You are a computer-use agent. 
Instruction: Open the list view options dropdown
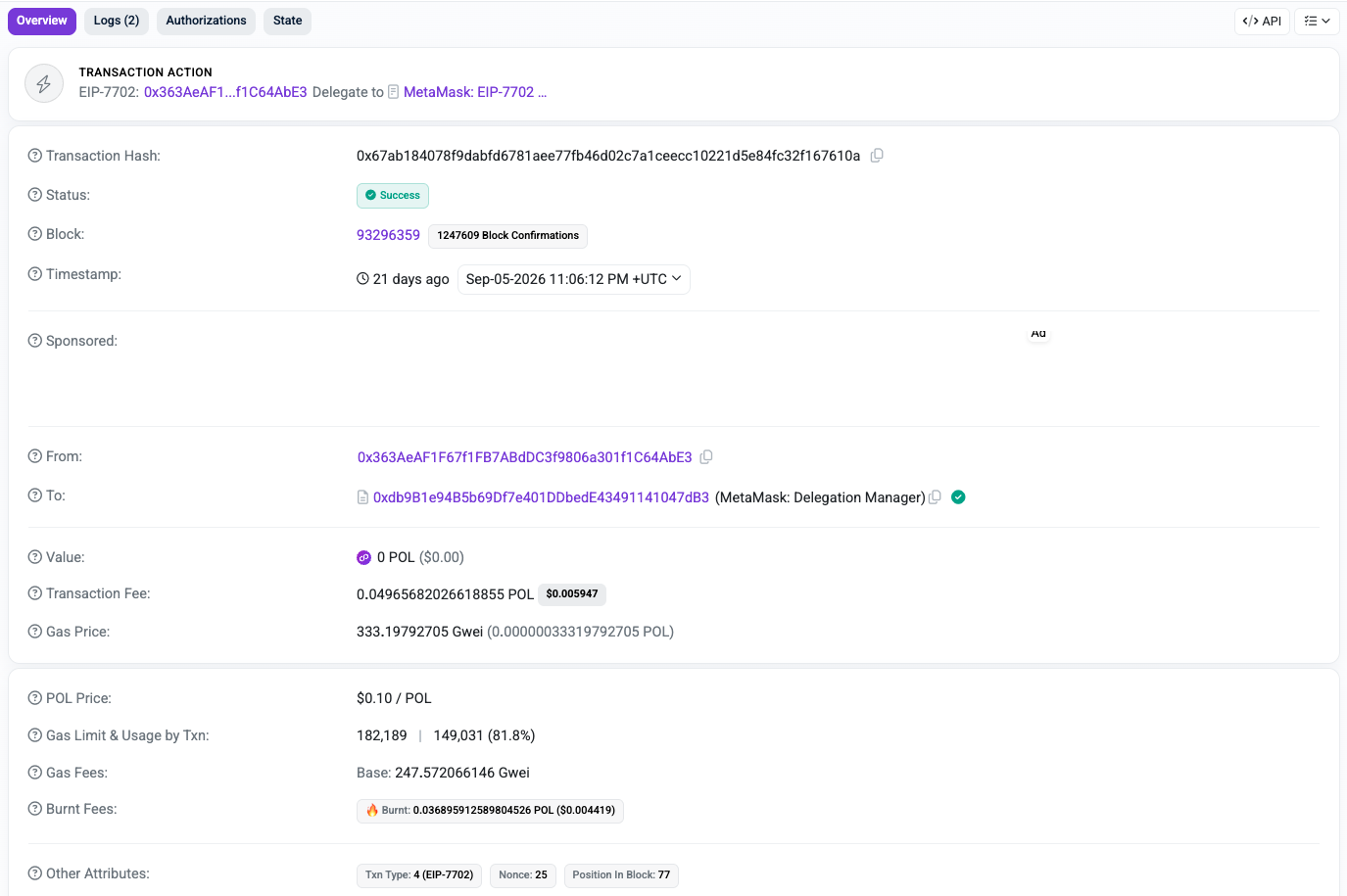point(1317,21)
